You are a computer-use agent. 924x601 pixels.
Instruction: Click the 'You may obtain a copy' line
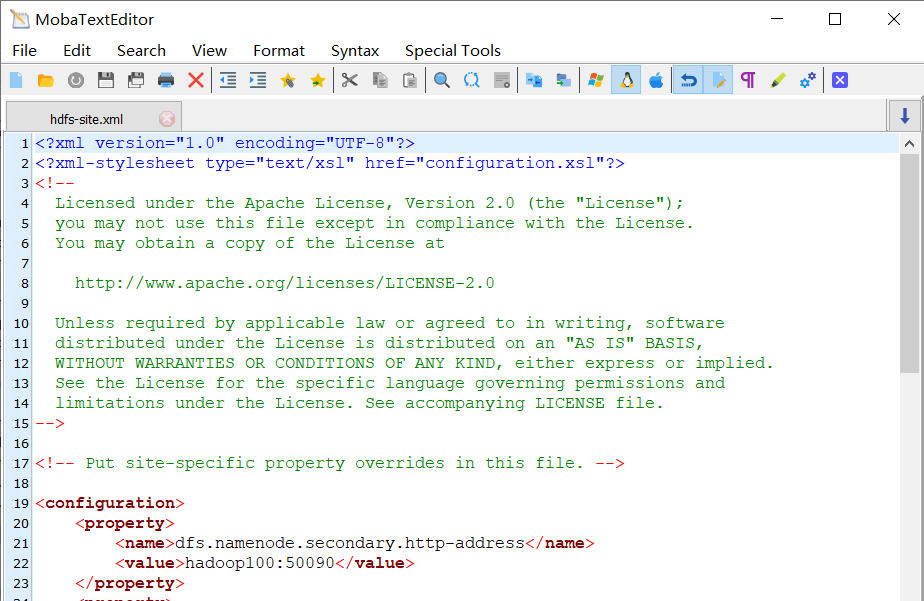pos(250,243)
